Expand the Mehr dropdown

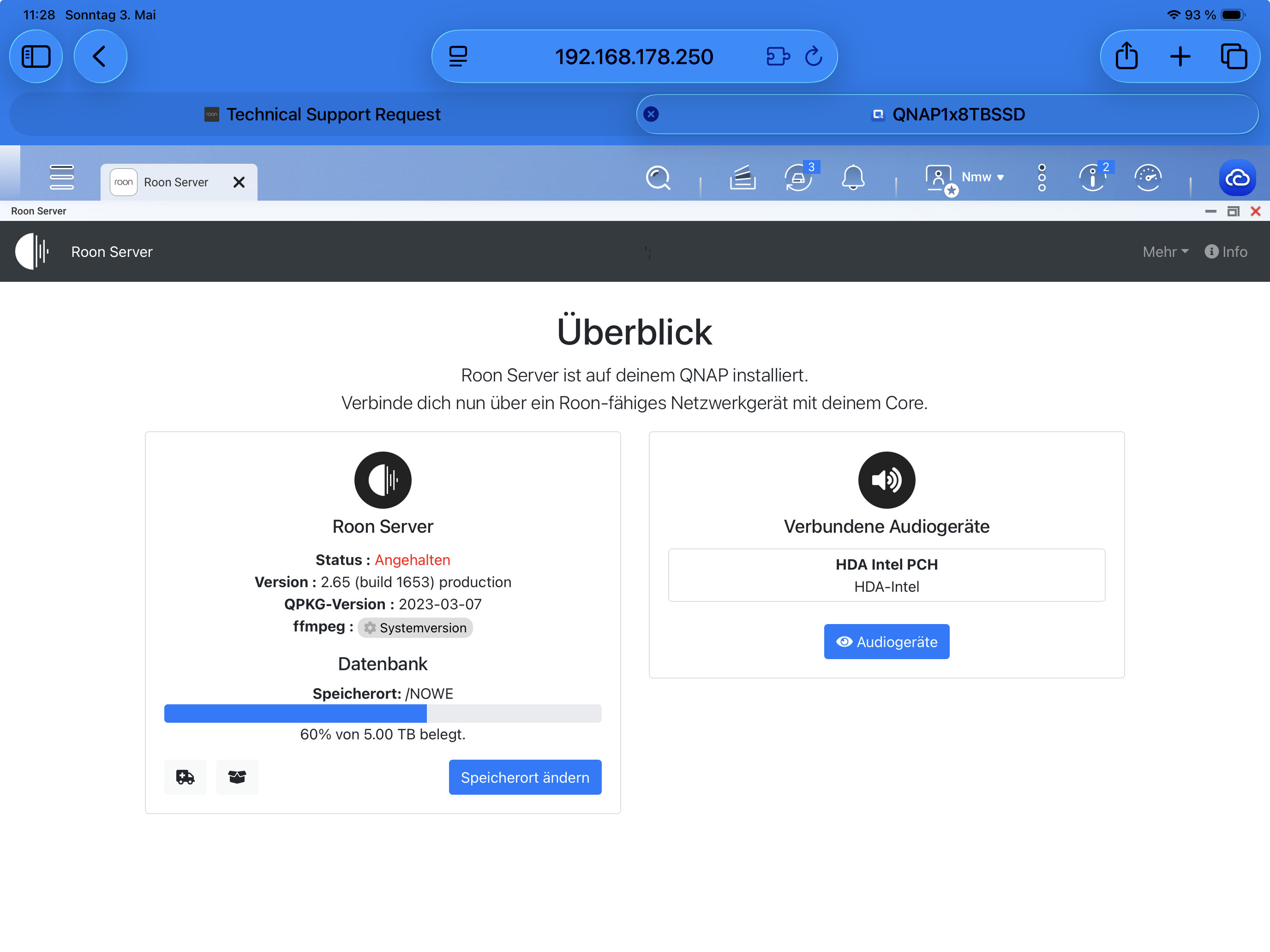[x=1165, y=252]
